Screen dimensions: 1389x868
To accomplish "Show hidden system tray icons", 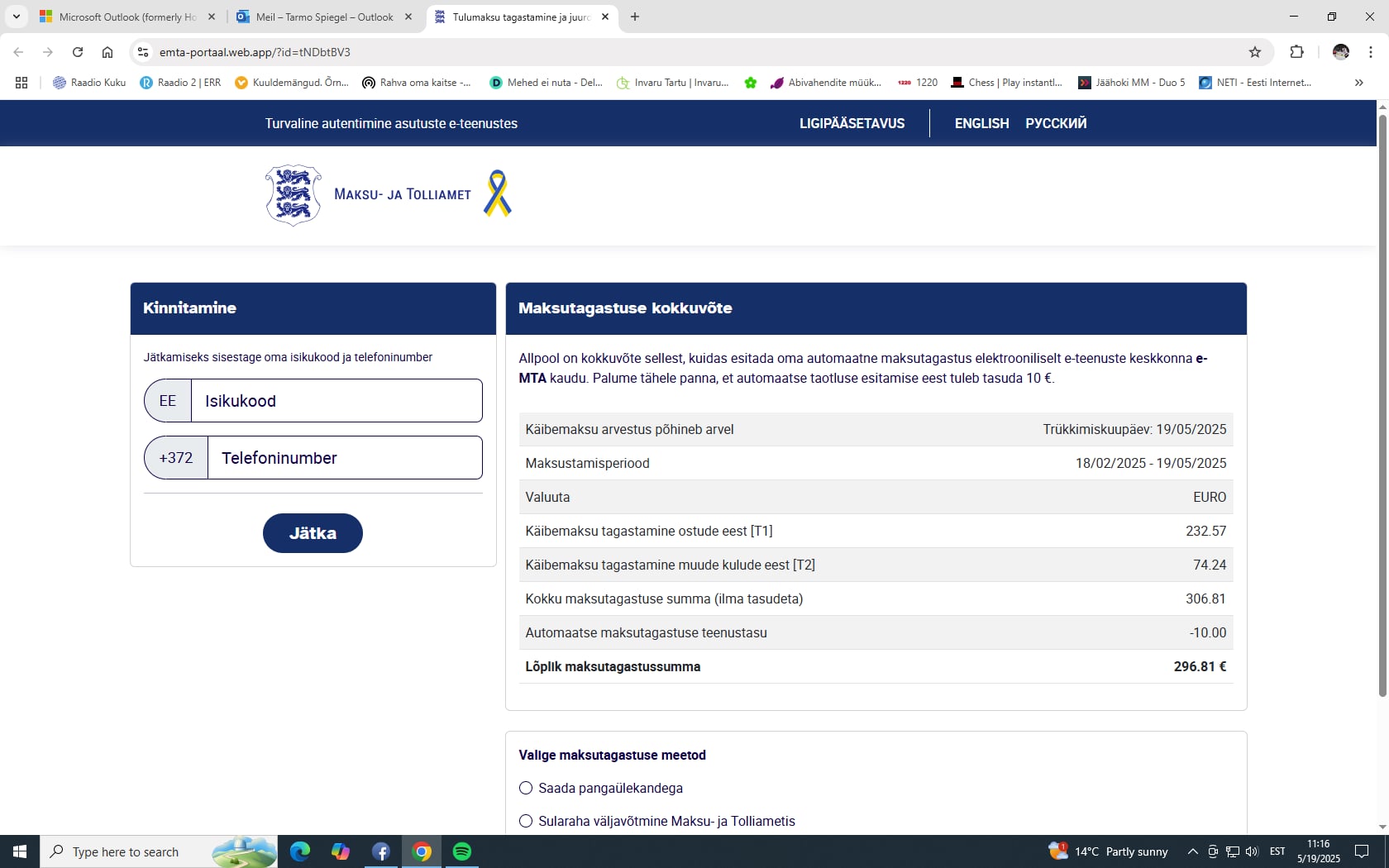I will click(x=1192, y=851).
